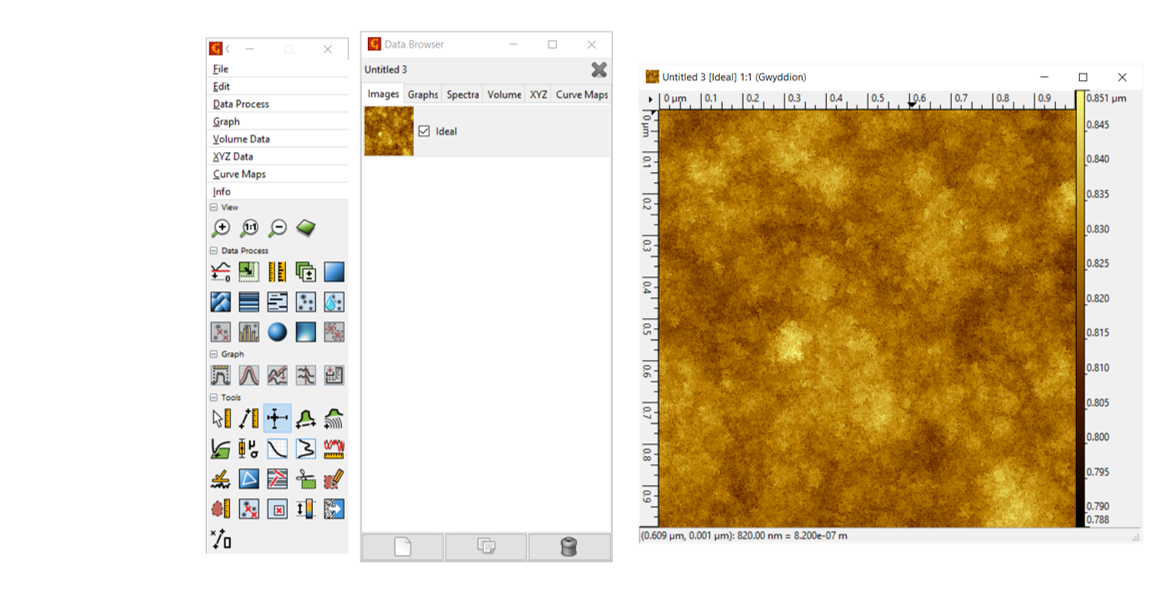Collapse the View toolbox section
The image size is (1156, 611).
pyautogui.click(x=214, y=208)
